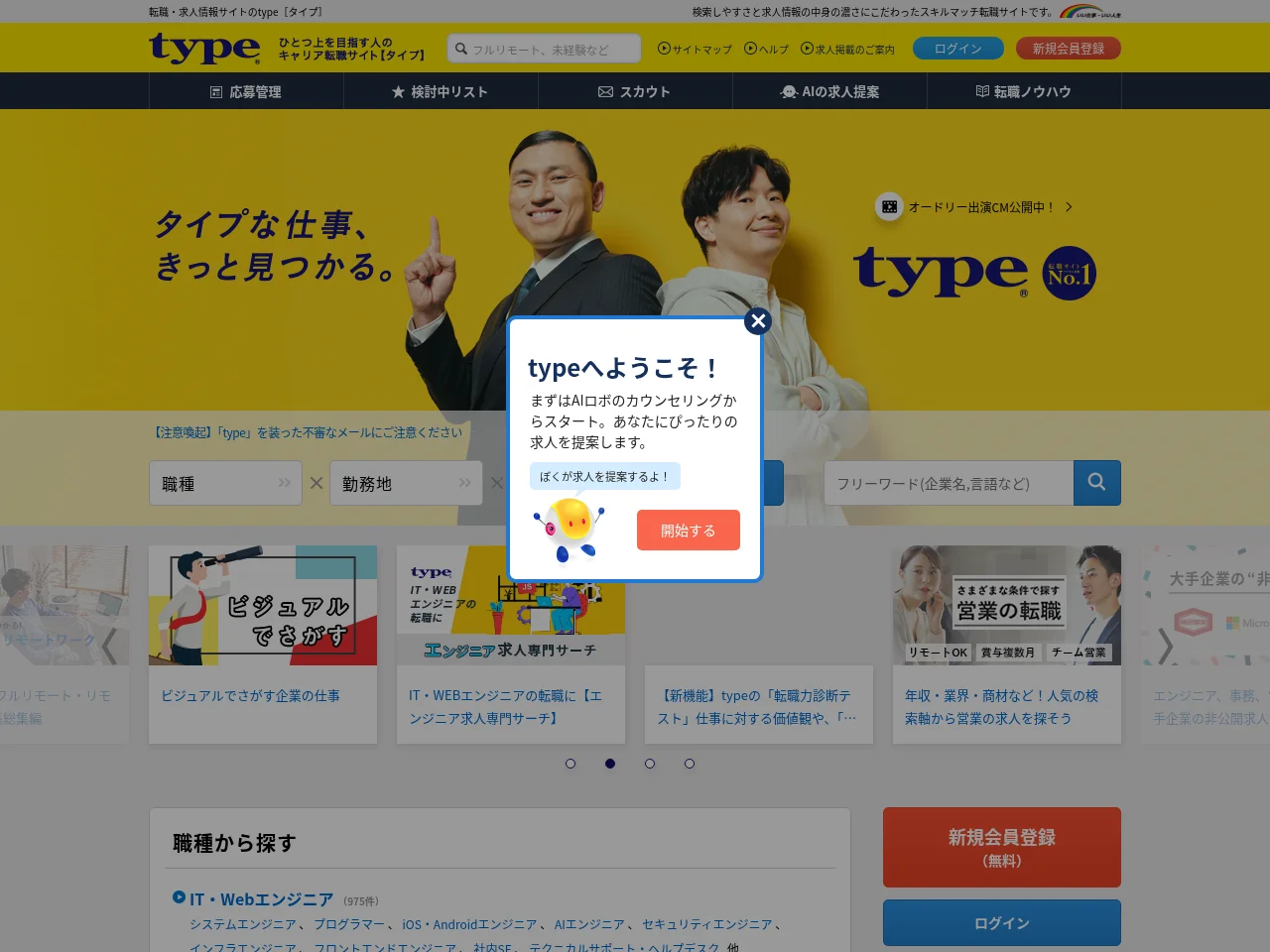Open 検討中リスト menu item
Viewport: 1270px width, 952px height.
click(x=441, y=91)
